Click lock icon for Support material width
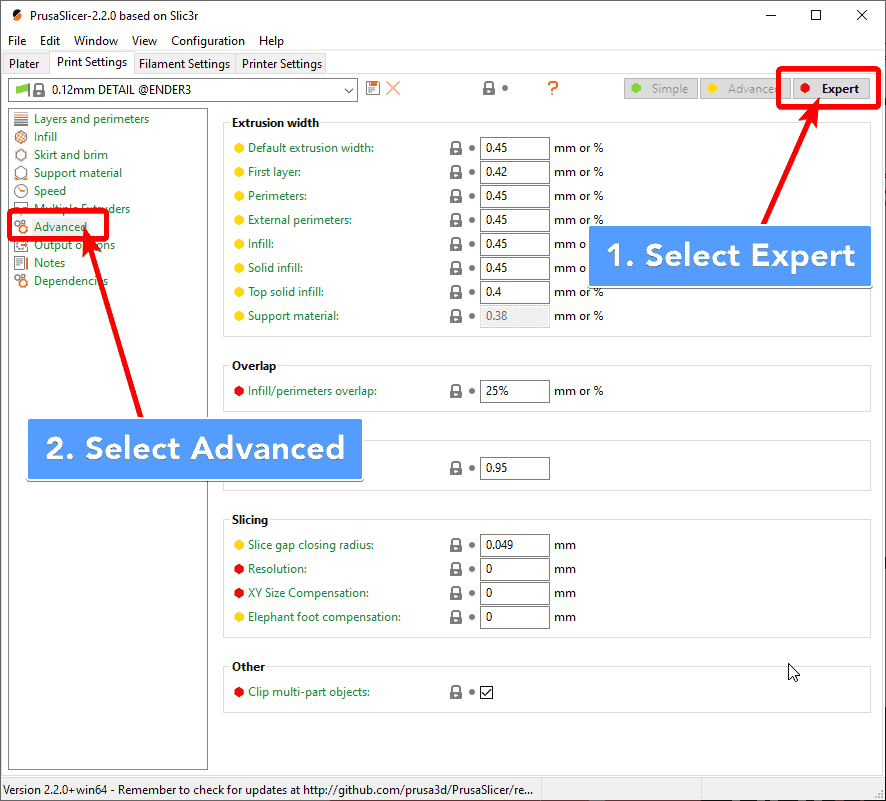Image resolution: width=886 pixels, height=801 pixels. pyautogui.click(x=455, y=316)
